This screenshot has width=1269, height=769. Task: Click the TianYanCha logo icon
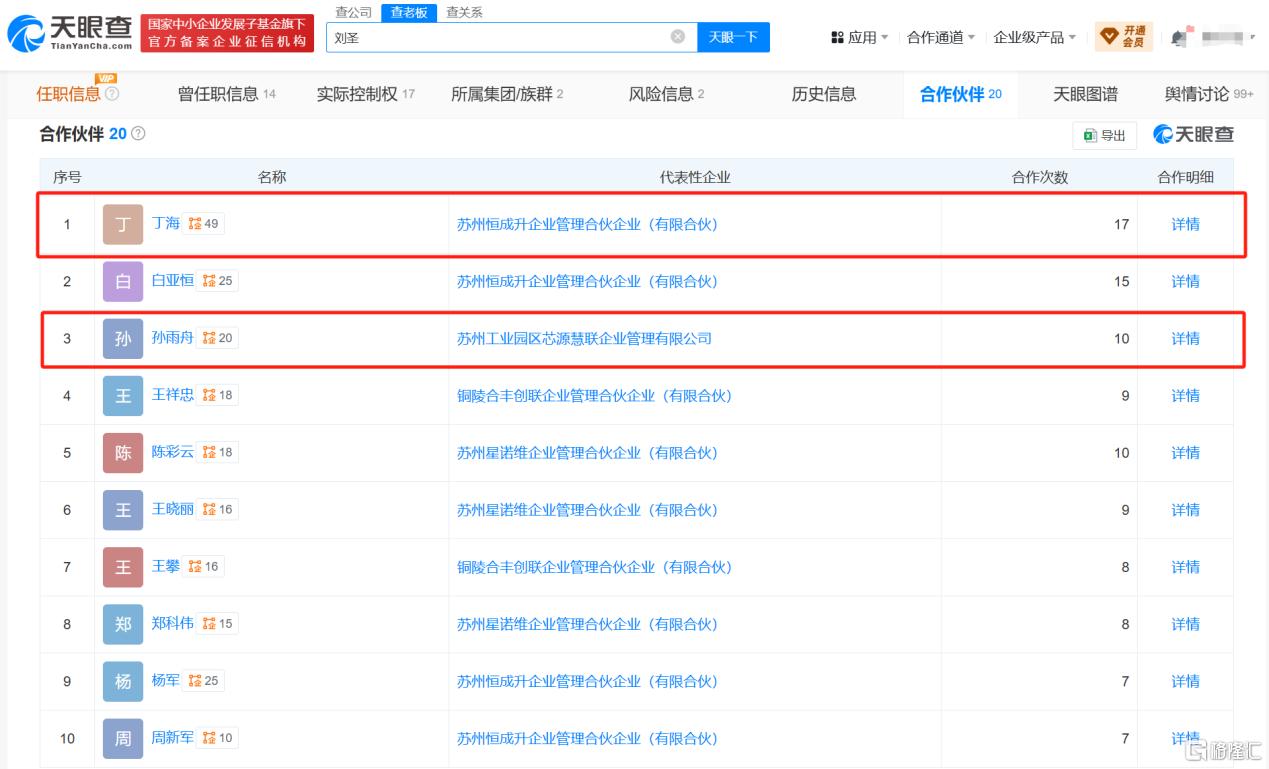[x=25, y=34]
